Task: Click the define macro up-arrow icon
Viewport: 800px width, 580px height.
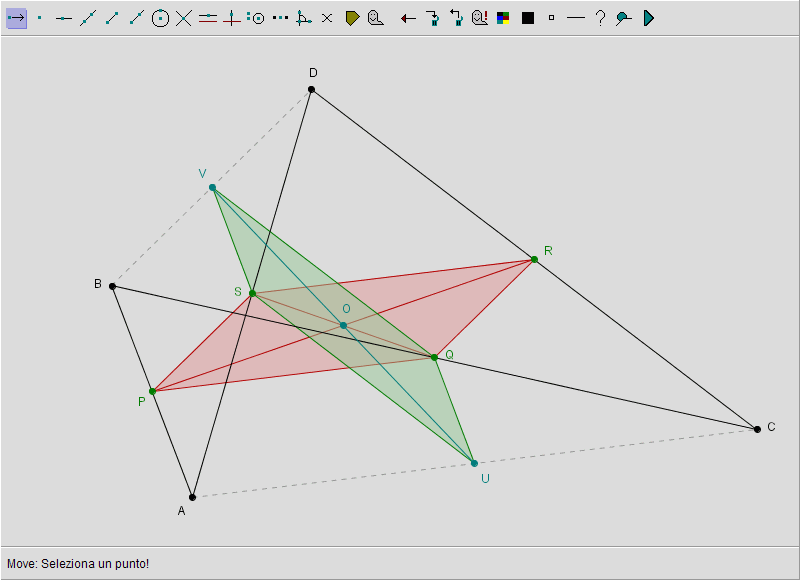Action: click(x=456, y=18)
